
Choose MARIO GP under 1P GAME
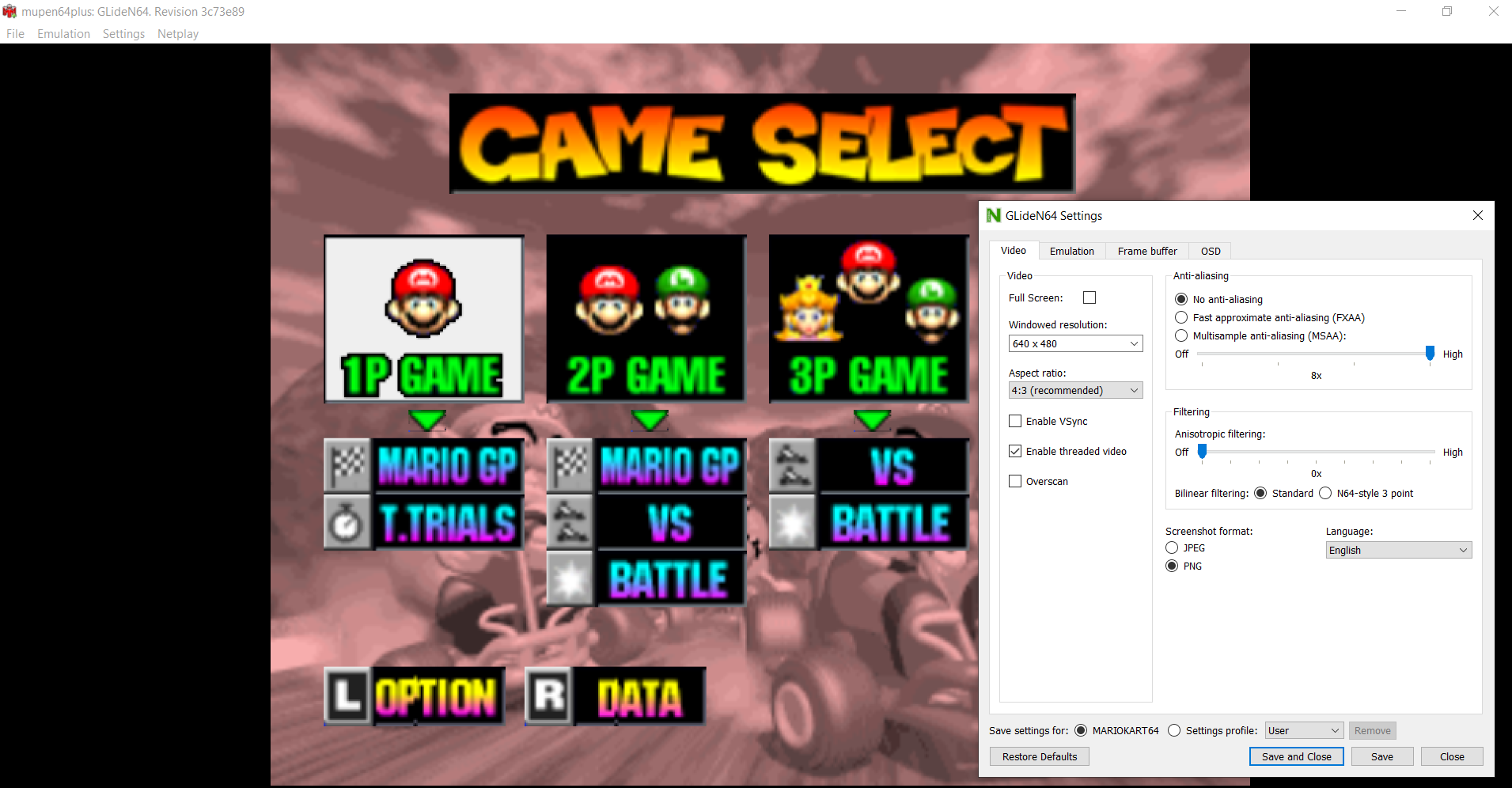pyautogui.click(x=447, y=465)
